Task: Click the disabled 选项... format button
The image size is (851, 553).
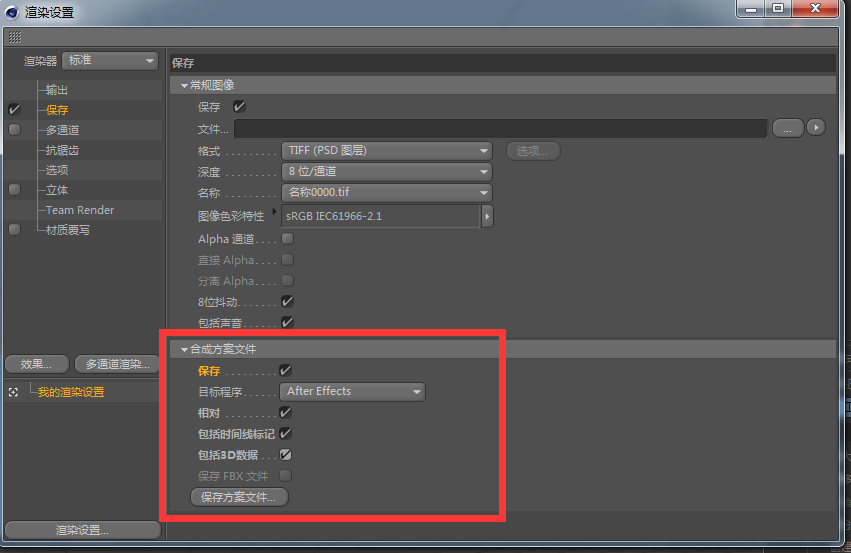Action: click(532, 151)
